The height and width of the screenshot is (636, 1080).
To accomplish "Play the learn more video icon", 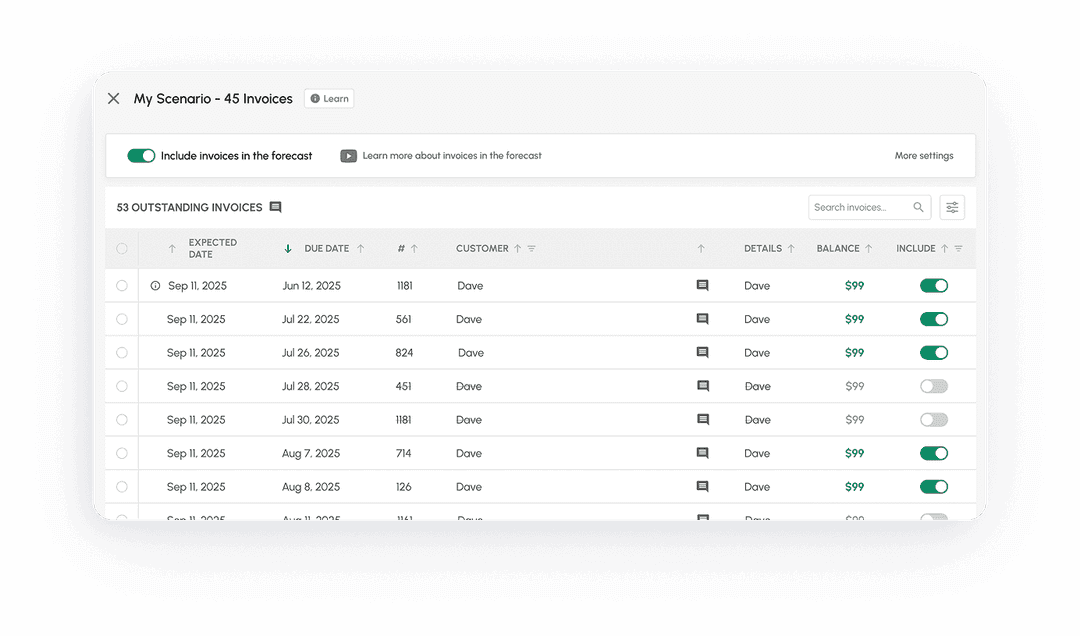I will 349,156.
